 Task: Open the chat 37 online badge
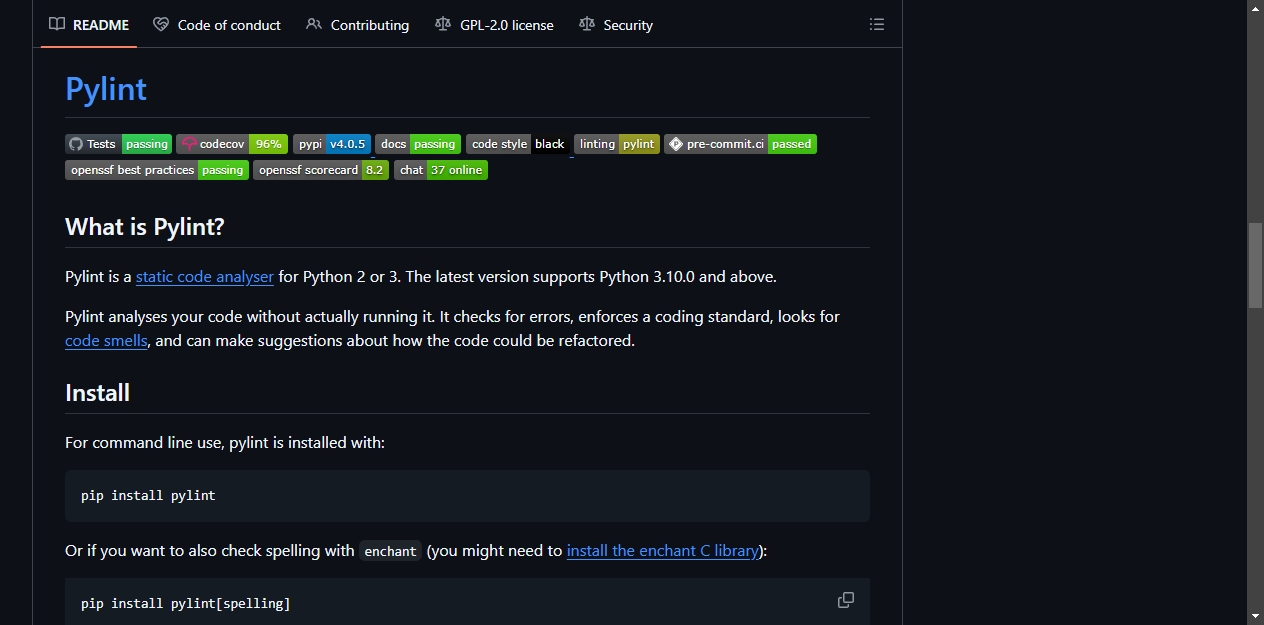point(441,170)
